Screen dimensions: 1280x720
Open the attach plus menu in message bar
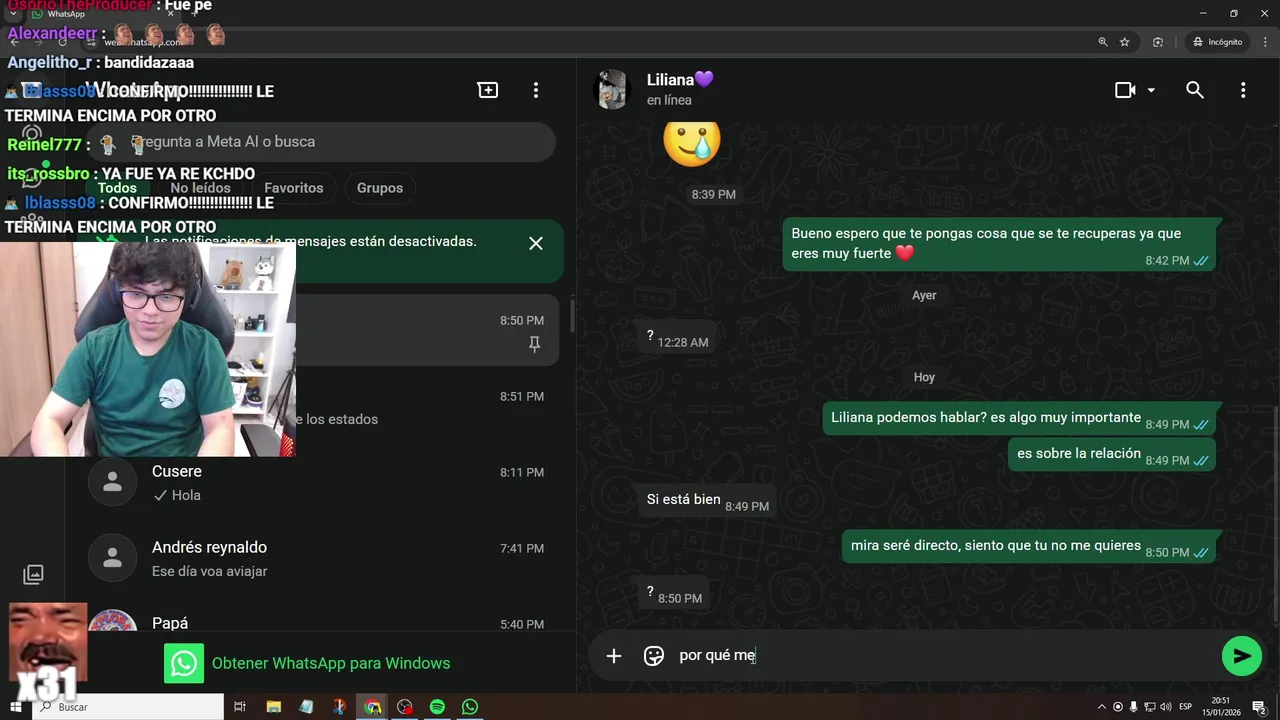click(x=614, y=656)
